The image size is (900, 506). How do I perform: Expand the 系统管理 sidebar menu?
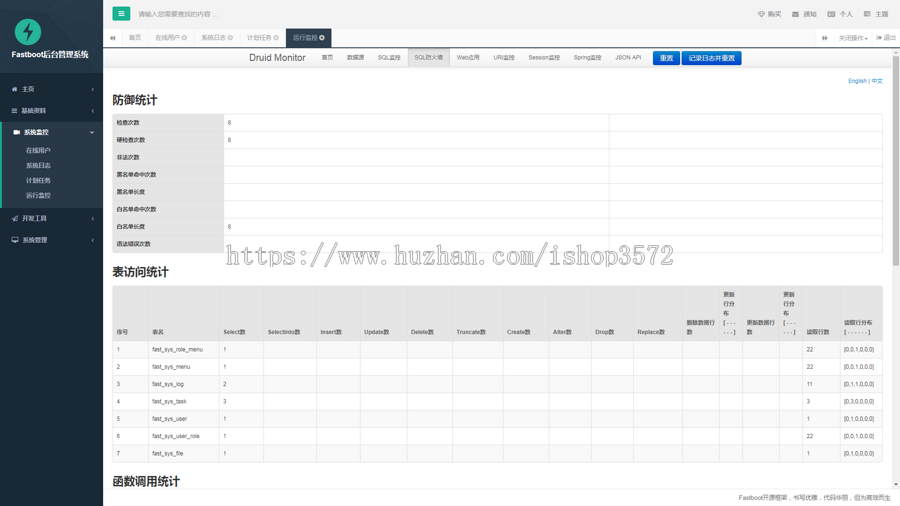(52, 240)
